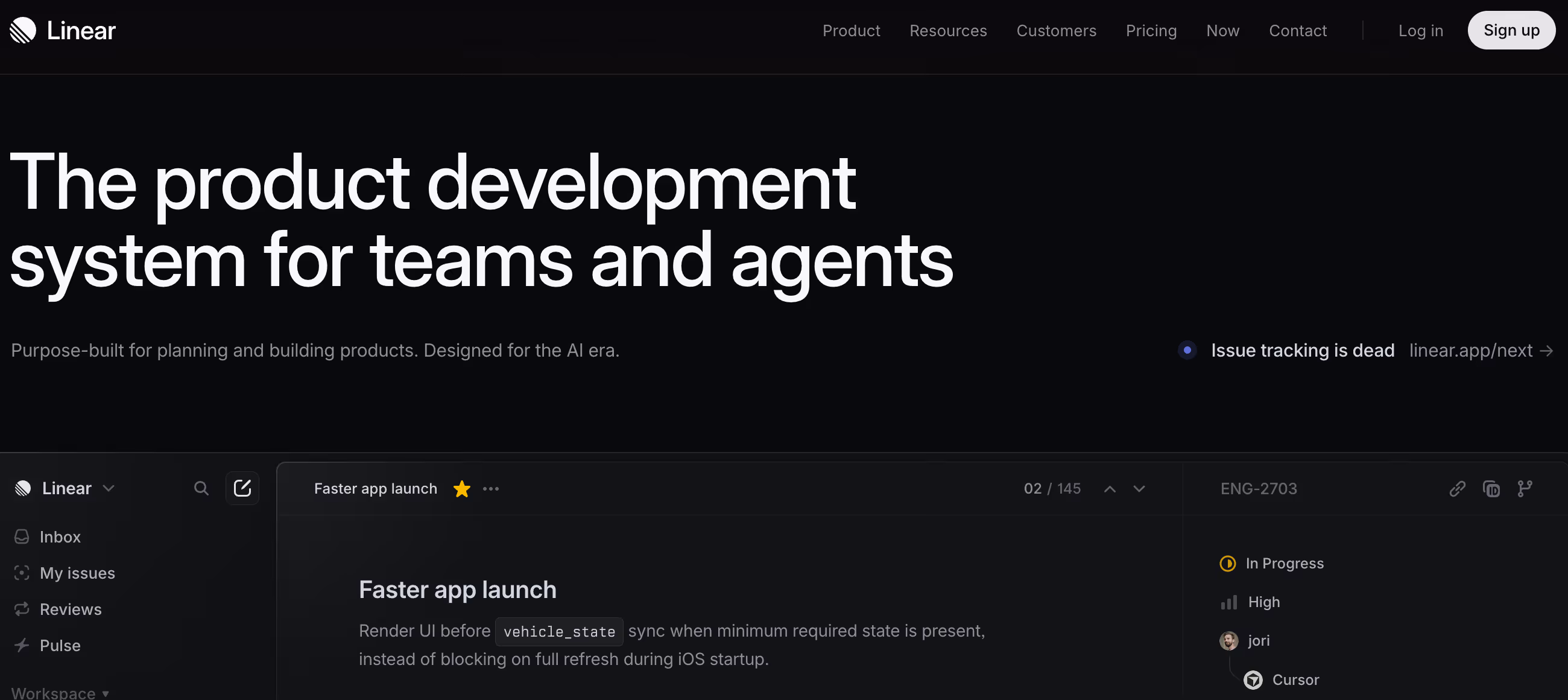Toggle the favorite star on Faster app launch

[x=462, y=489]
